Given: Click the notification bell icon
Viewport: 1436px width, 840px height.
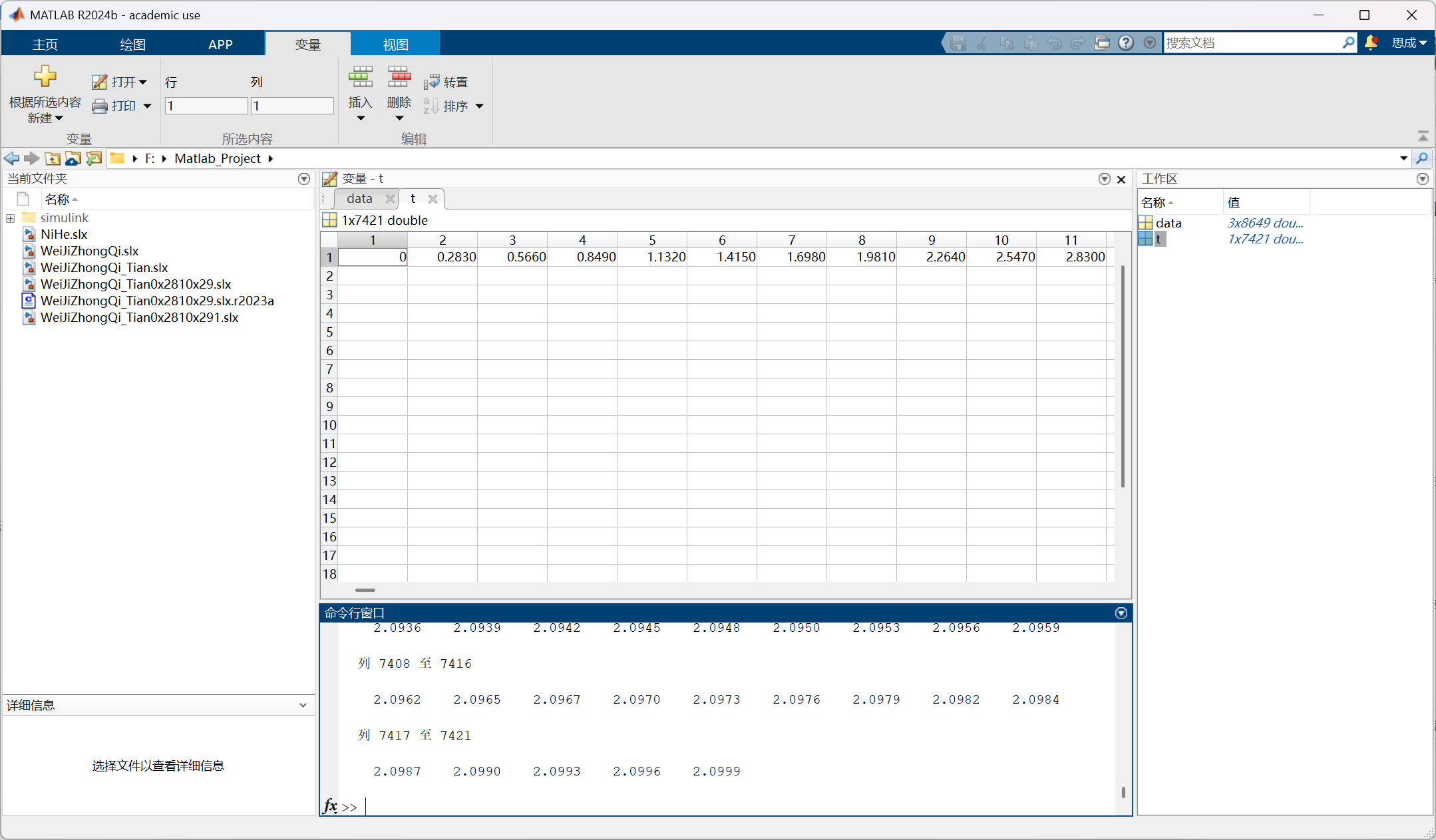Looking at the screenshot, I should click(x=1371, y=43).
